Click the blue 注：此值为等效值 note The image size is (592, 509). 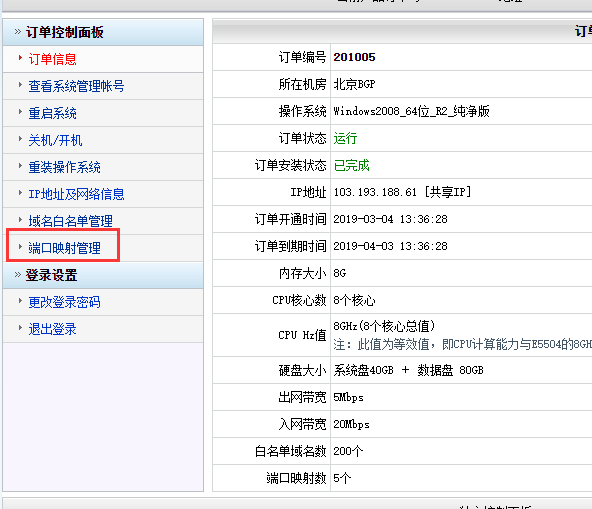(462, 344)
